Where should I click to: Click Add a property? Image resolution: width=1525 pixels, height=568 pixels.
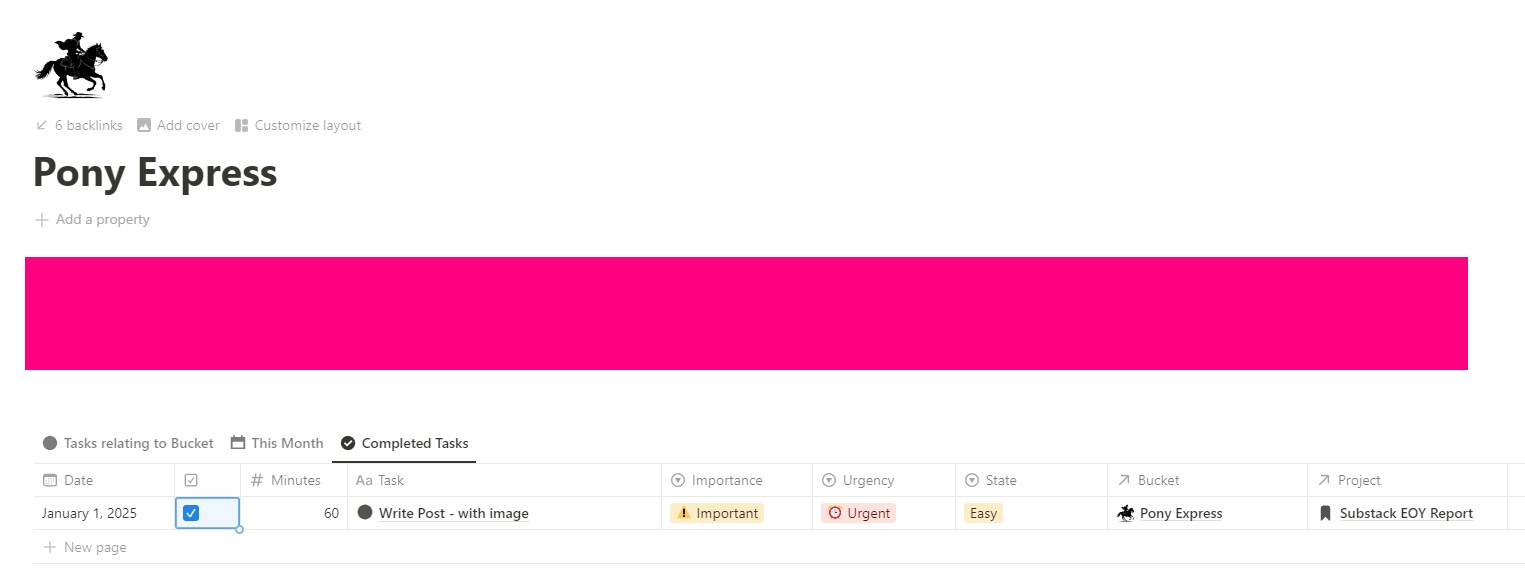(x=92, y=219)
